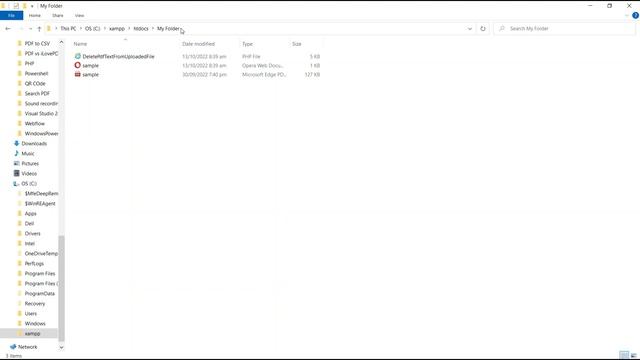Screen dimensions: 640x360
Task: Select Webflow folder in sidebar
Action: pyautogui.click(x=35, y=123)
